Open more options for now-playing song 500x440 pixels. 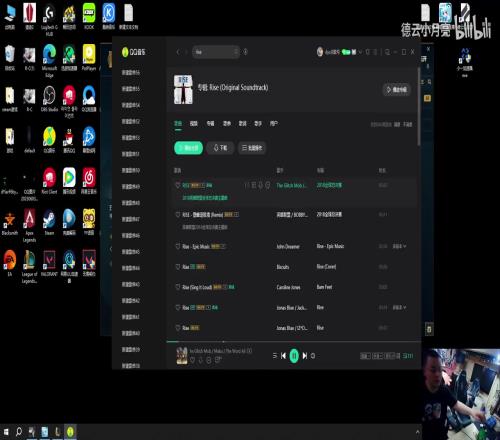209,360
